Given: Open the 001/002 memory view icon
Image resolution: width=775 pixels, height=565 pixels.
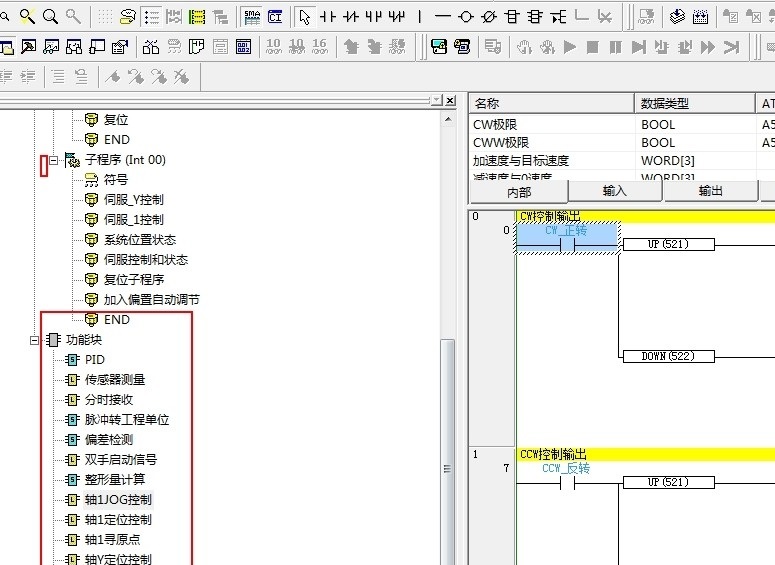Looking at the screenshot, I should click(244, 47).
